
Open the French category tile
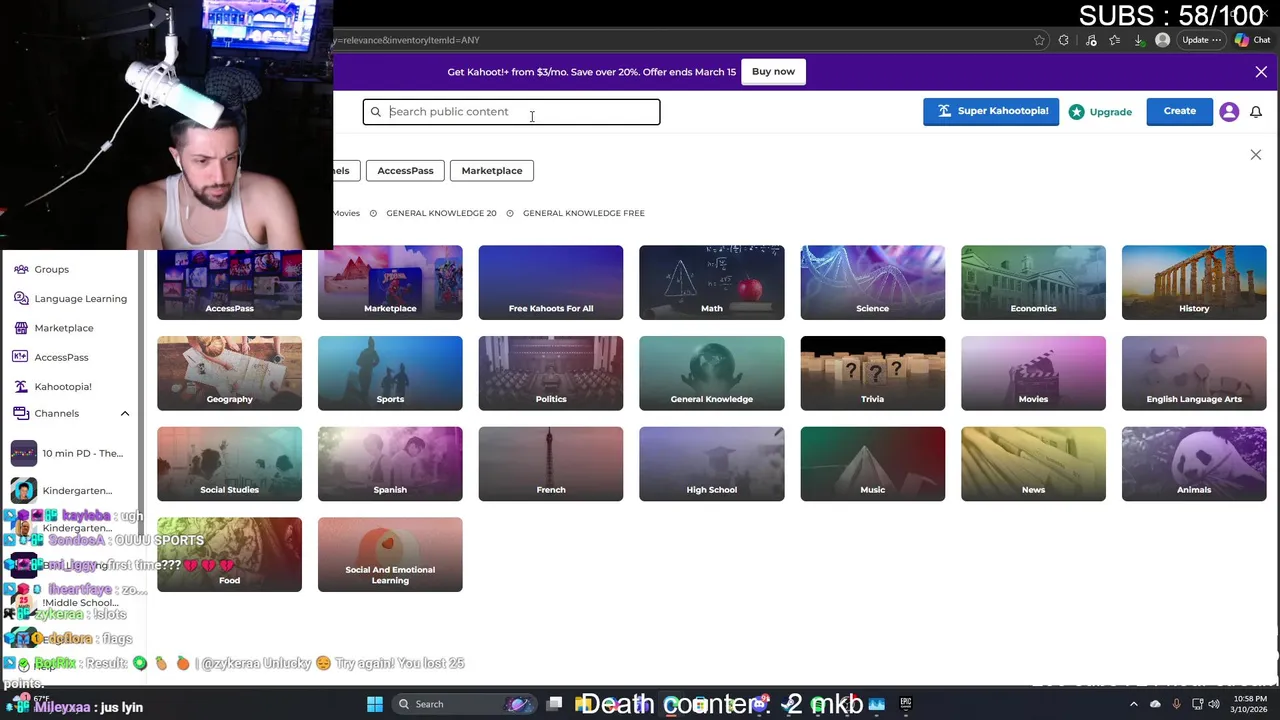[x=551, y=464]
